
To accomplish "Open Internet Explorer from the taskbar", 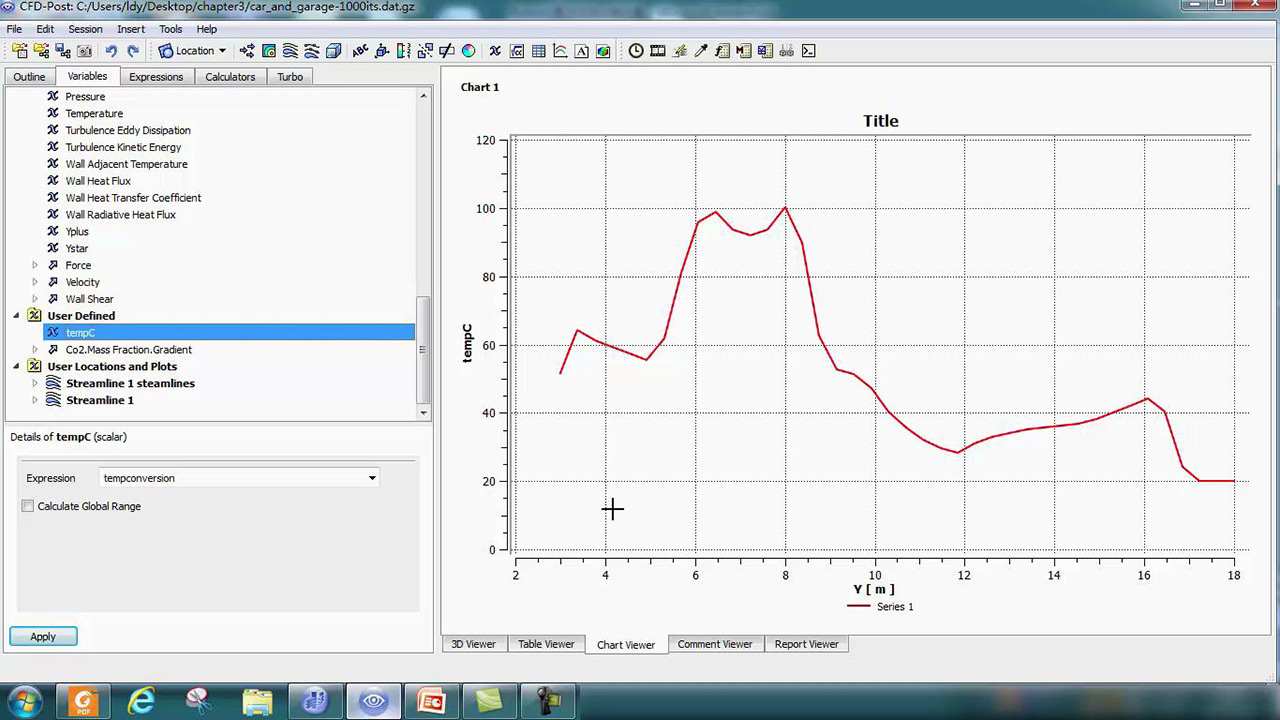I will coord(141,701).
